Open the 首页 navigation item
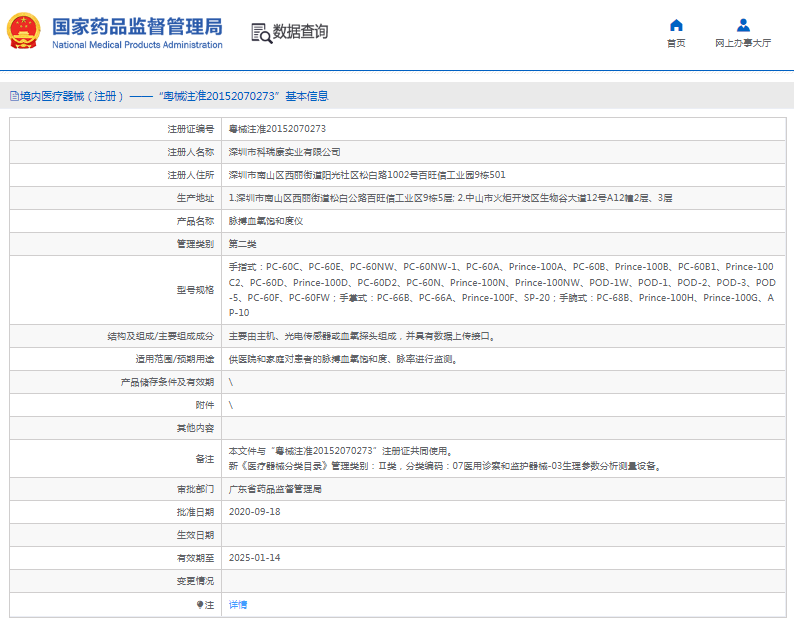794x621 pixels. (676, 43)
